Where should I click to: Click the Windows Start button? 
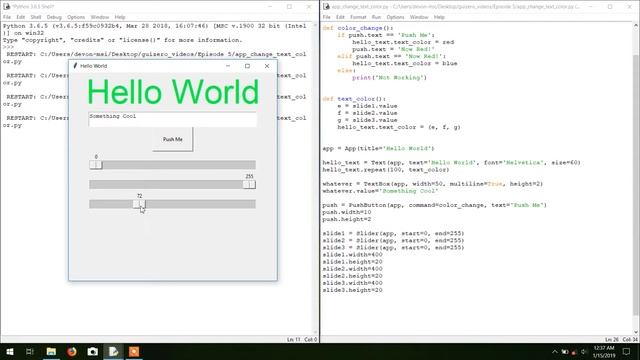(x=10, y=351)
